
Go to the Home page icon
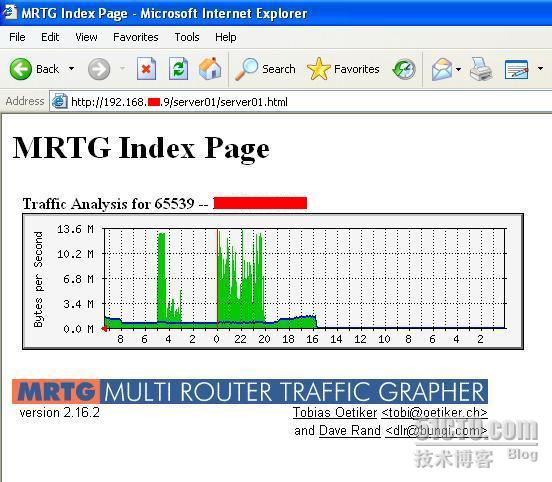pyautogui.click(x=210, y=69)
